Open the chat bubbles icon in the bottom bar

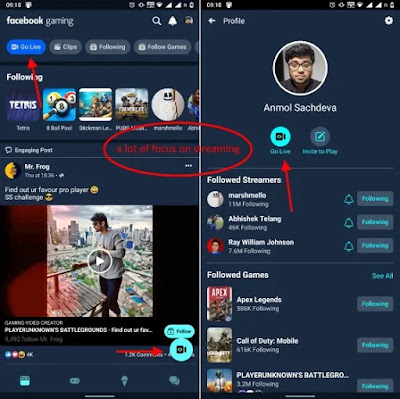click(x=174, y=381)
